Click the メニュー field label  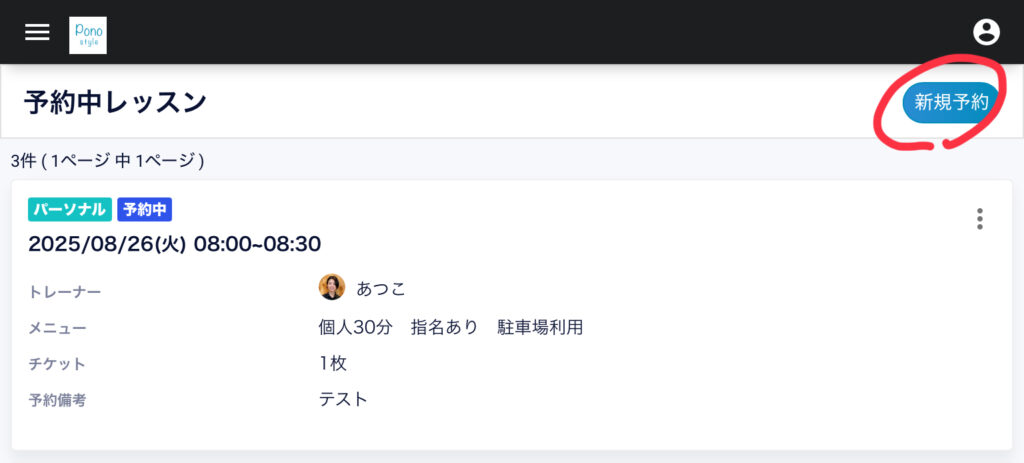(x=57, y=328)
